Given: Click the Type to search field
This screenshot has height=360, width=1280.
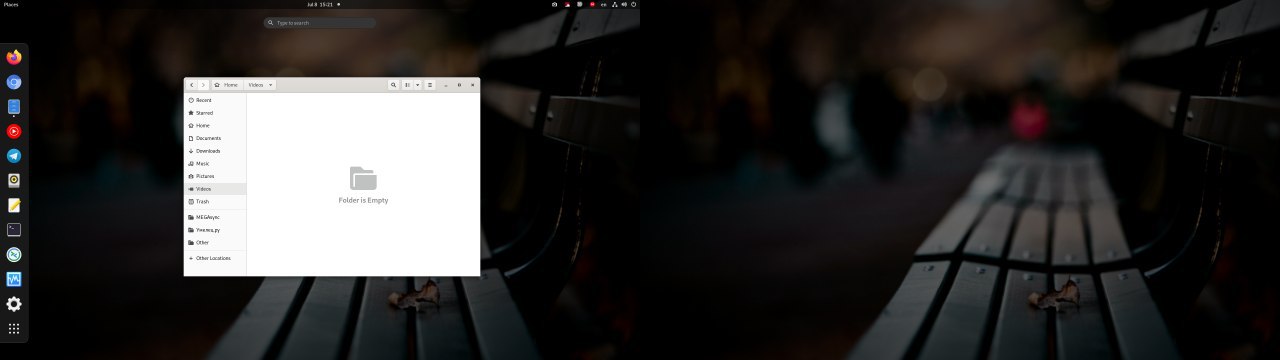Looking at the screenshot, I should tap(320, 22).
